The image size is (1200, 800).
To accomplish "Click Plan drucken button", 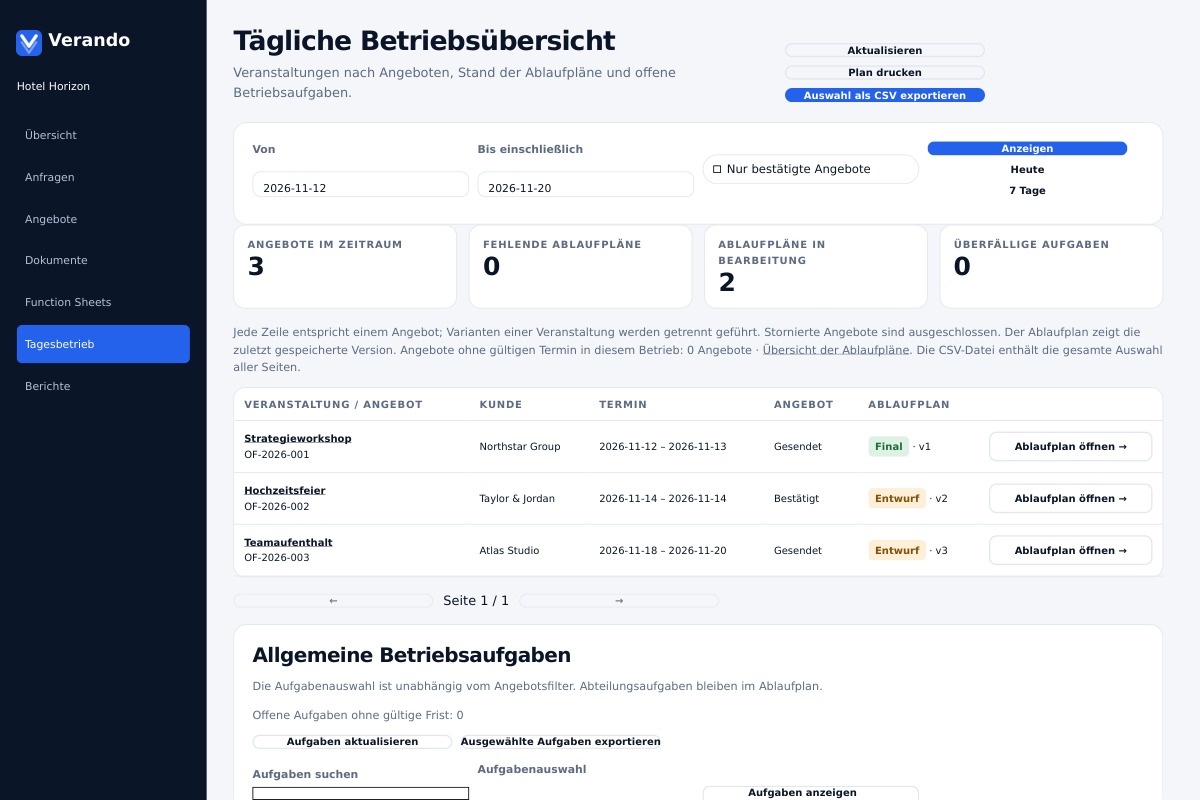I will 885,72.
